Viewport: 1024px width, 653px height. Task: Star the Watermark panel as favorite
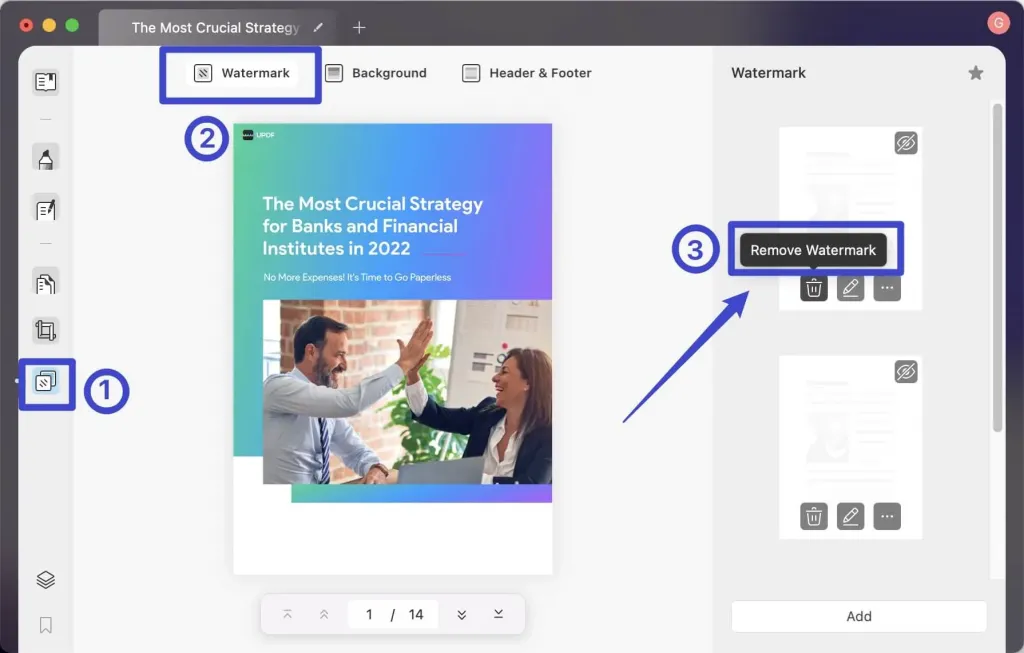[976, 73]
